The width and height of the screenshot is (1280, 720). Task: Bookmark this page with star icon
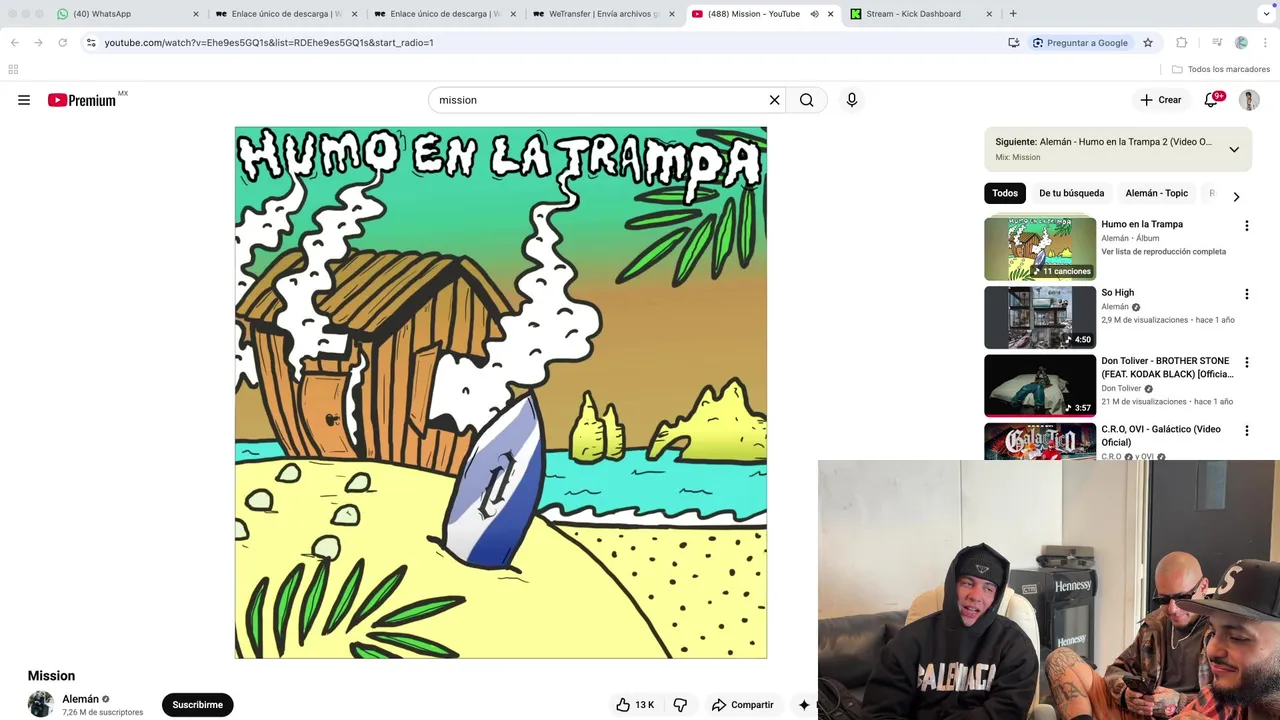coord(1148,43)
